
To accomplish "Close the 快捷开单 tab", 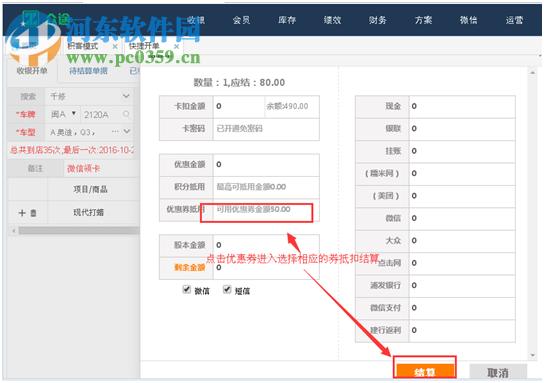I will point(177,46).
